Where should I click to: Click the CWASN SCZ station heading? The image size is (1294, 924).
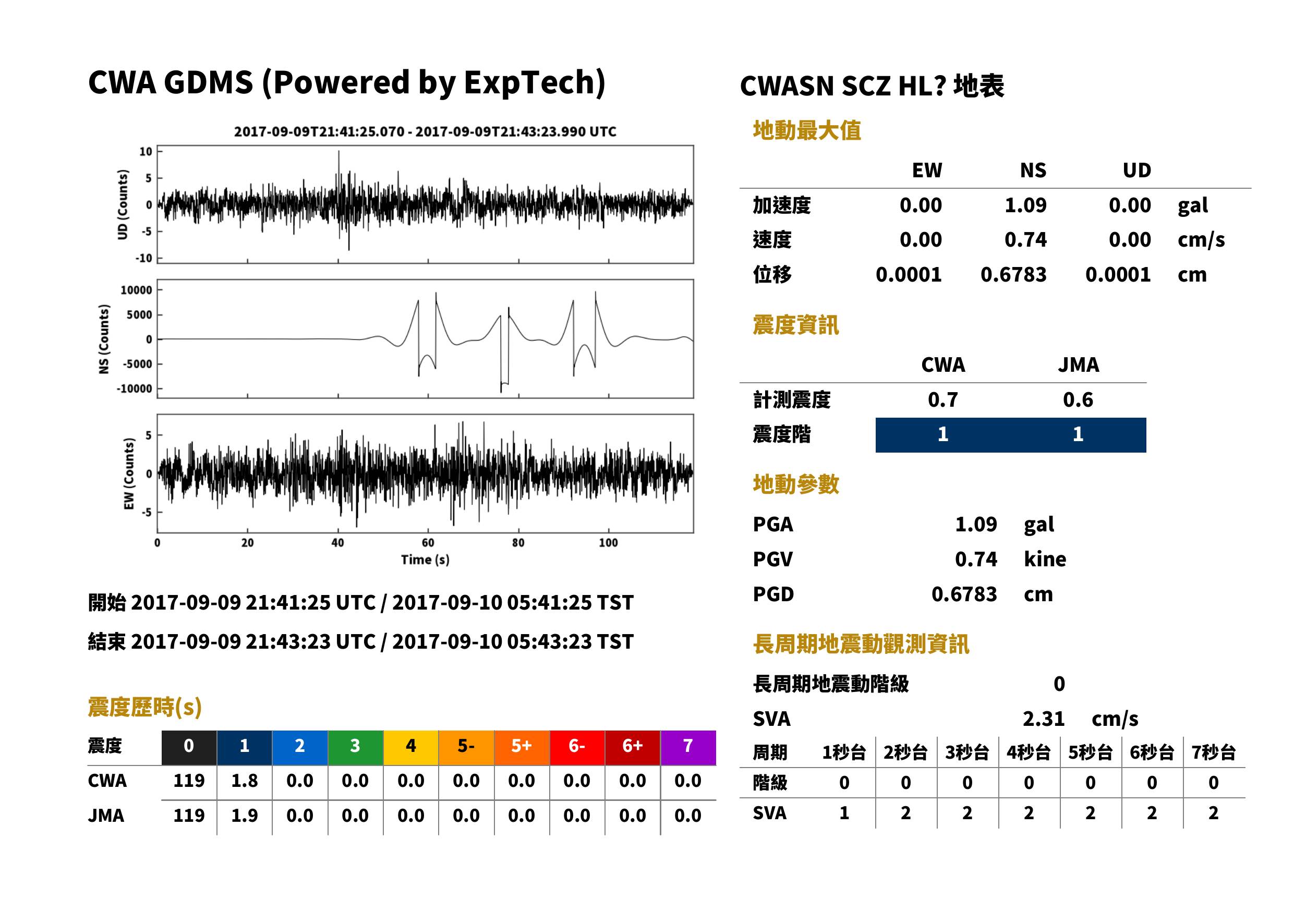pyautogui.click(x=872, y=87)
